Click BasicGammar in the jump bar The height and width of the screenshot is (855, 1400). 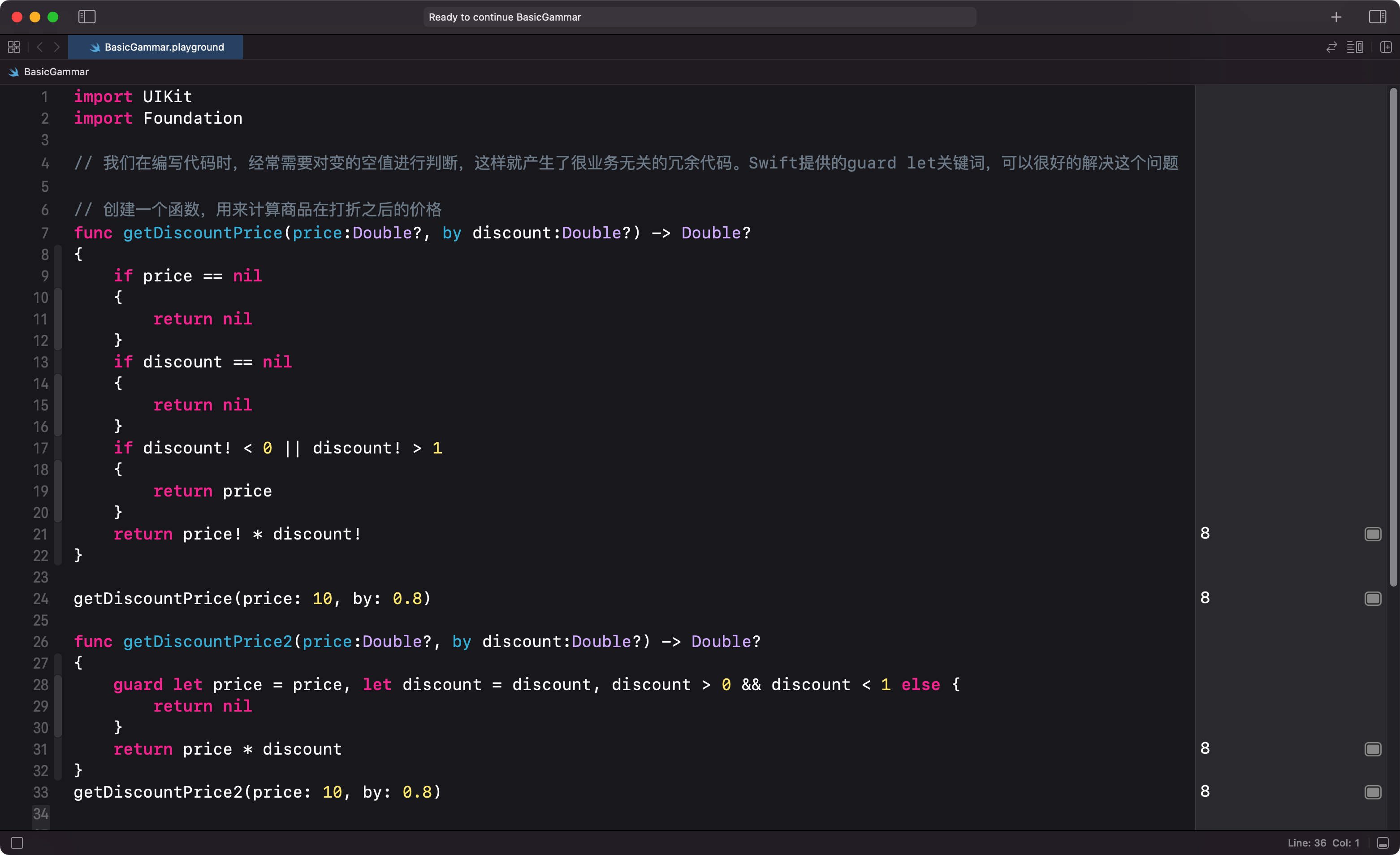point(56,72)
